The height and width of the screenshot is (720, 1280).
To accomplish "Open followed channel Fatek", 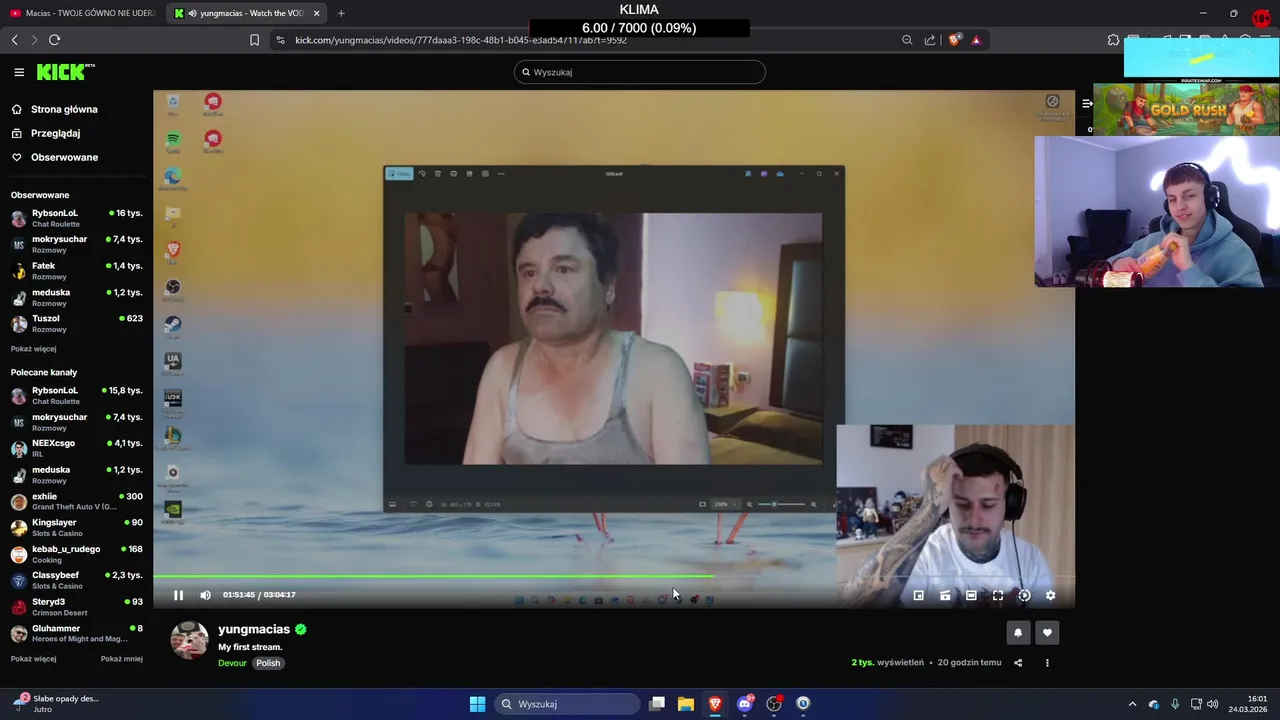I will pyautogui.click(x=76, y=271).
